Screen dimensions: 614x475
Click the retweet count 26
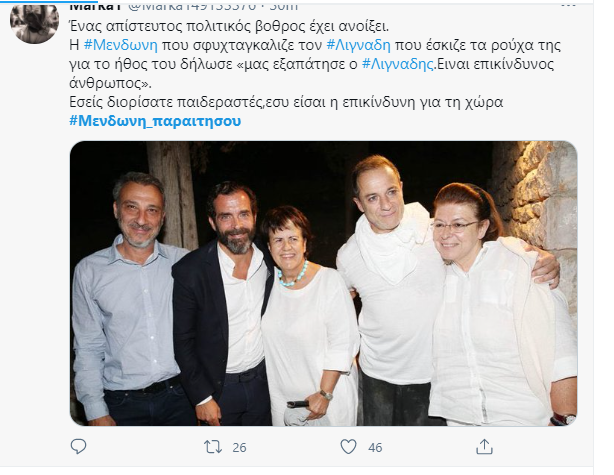pos(239,447)
